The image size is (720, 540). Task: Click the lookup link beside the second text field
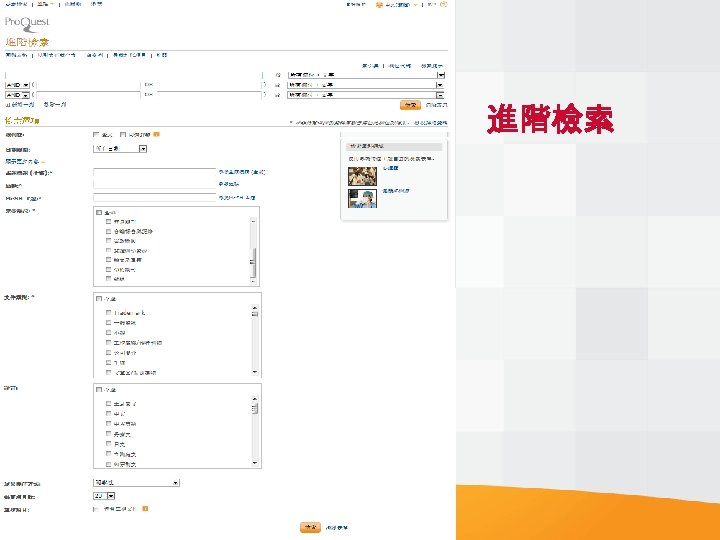(x=229, y=184)
